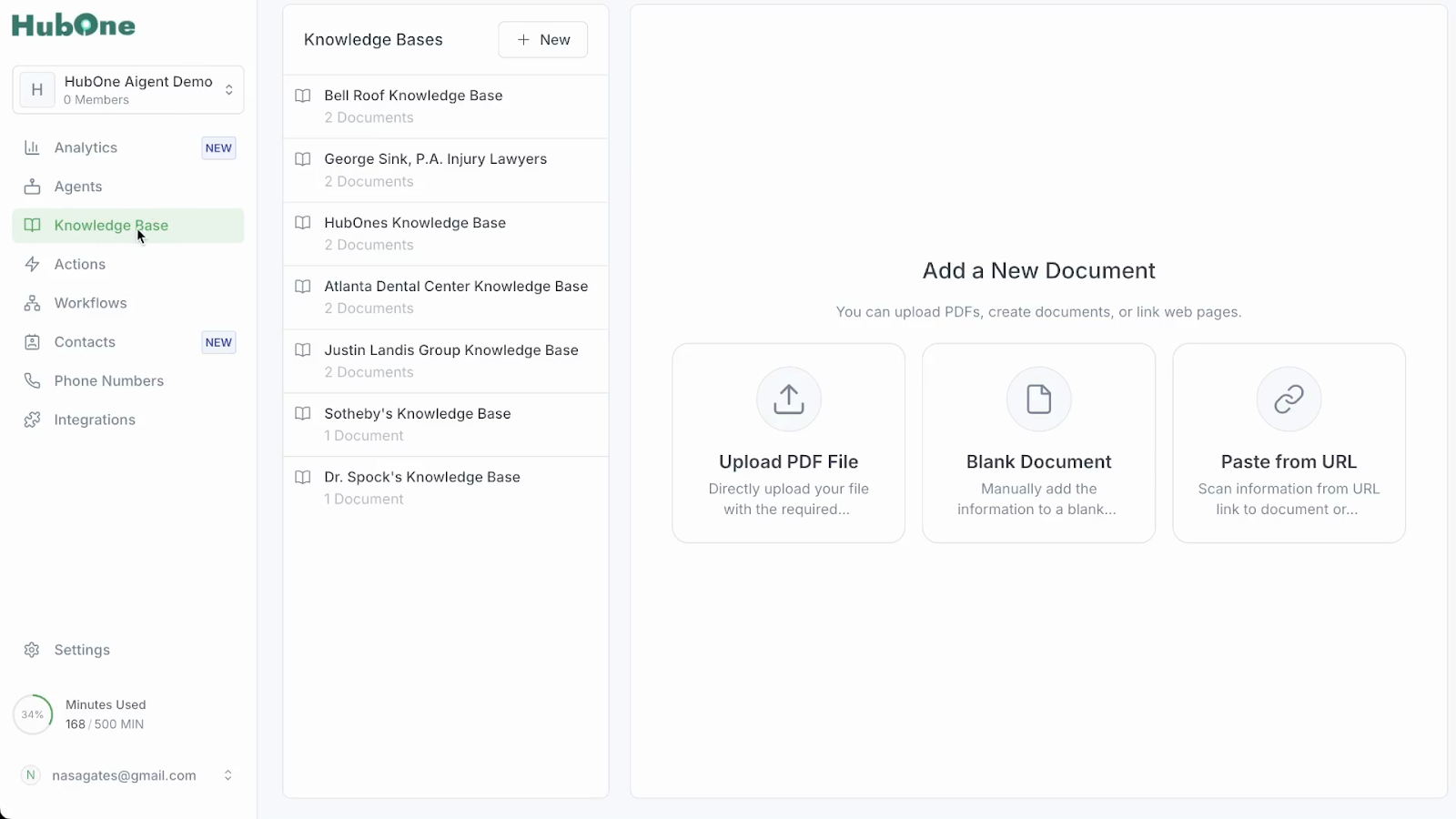The image size is (1456, 819).
Task: Click the book icon beside Sotheby's Knowledge Base
Action: pos(303,413)
